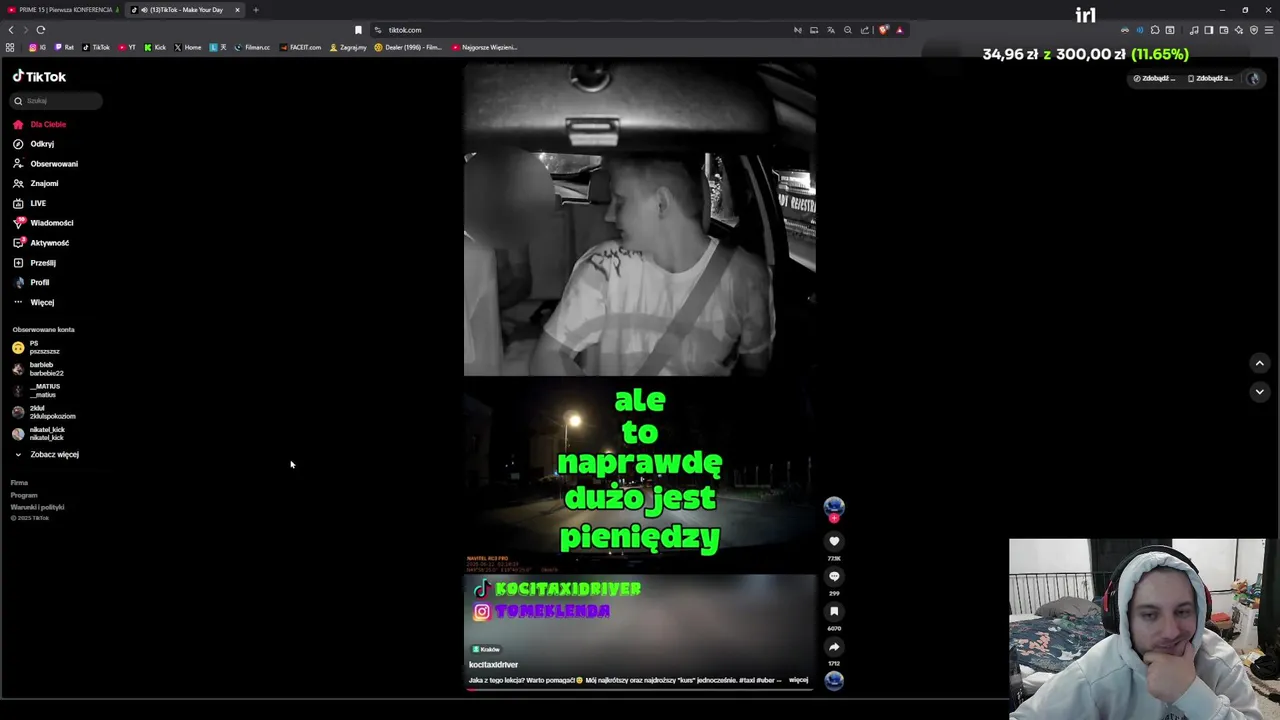
Task: Open the IG bookmark
Action: (37, 47)
